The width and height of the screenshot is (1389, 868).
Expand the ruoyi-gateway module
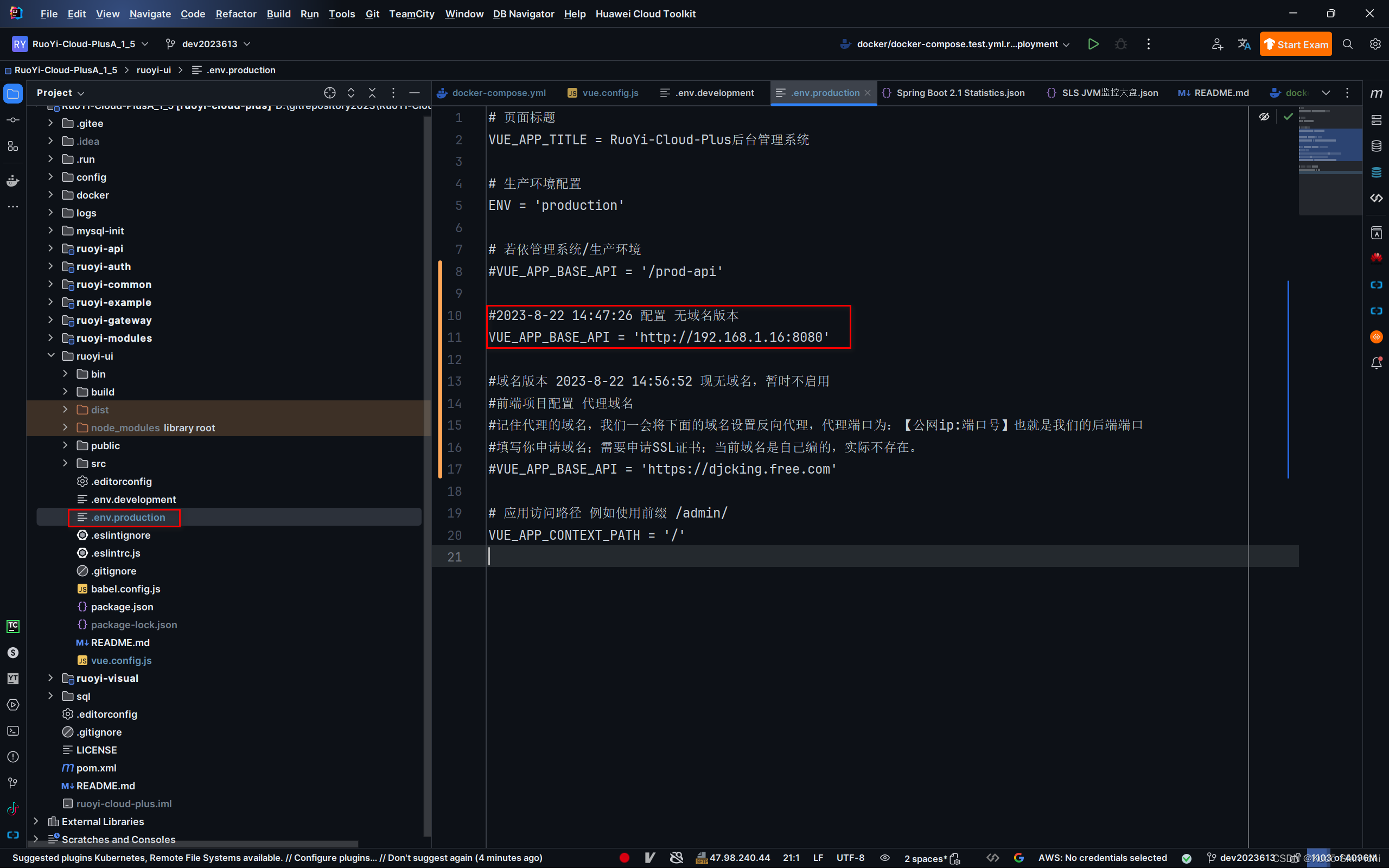pyautogui.click(x=50, y=320)
